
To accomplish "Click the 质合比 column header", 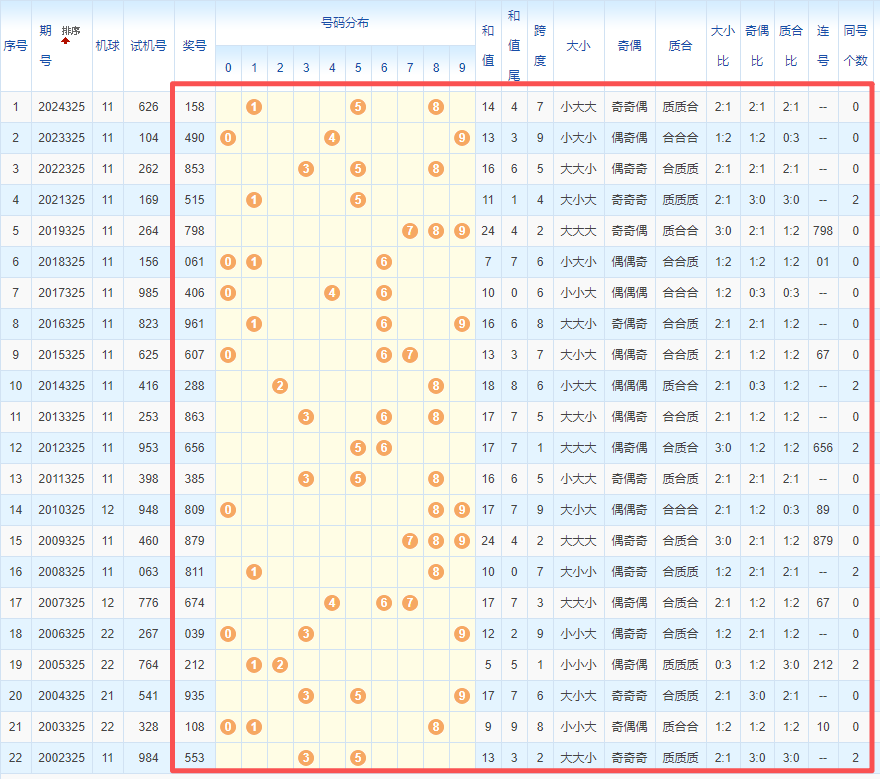I will (x=791, y=45).
